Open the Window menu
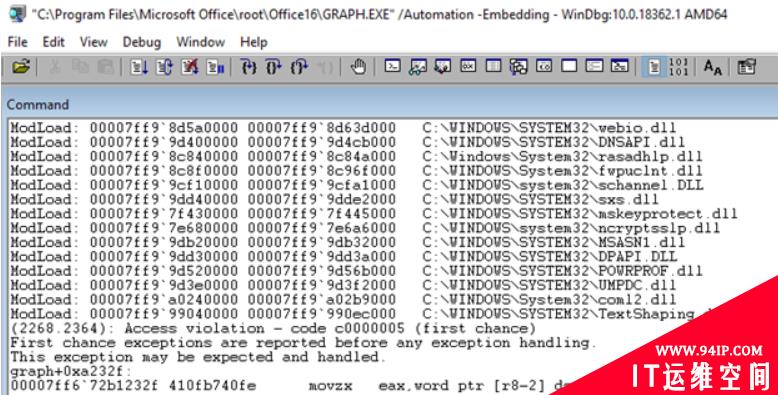This screenshot has height=395, width=778. (x=200, y=42)
